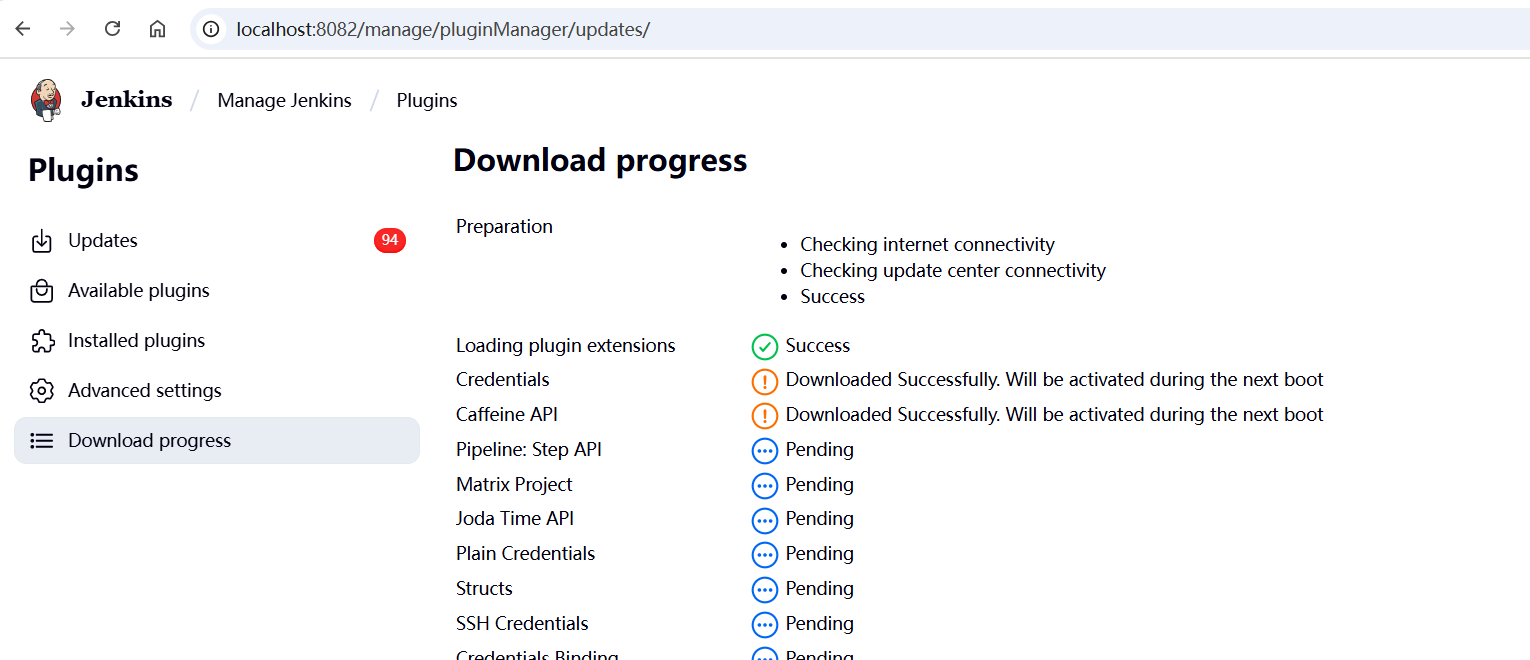The width and height of the screenshot is (1530, 660).
Task: Click the Plugins sidebar heading
Action: pos(83,171)
